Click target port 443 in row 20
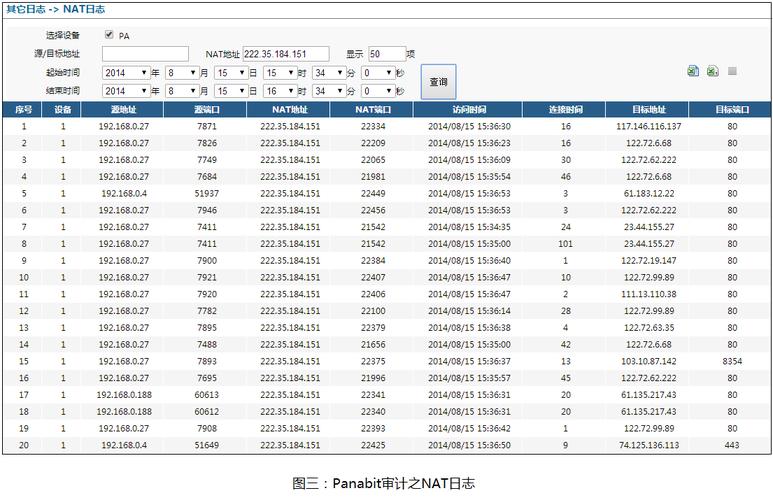The width and height of the screenshot is (773, 500). tap(732, 445)
